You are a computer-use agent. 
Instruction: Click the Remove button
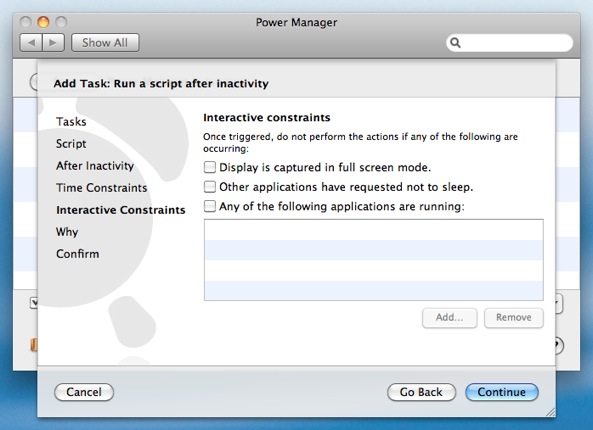click(x=514, y=318)
